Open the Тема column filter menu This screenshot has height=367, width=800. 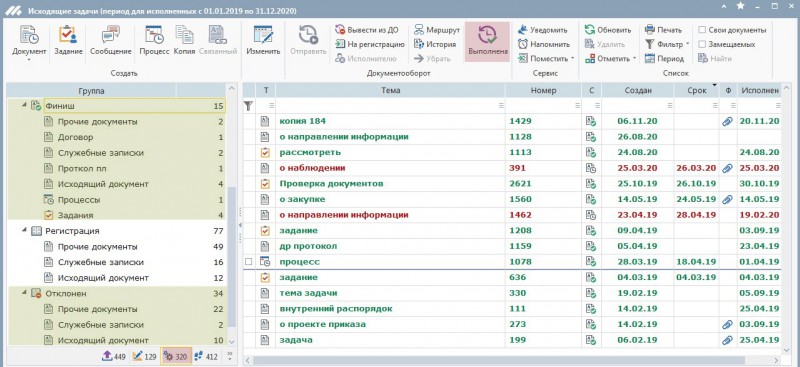(x=501, y=106)
